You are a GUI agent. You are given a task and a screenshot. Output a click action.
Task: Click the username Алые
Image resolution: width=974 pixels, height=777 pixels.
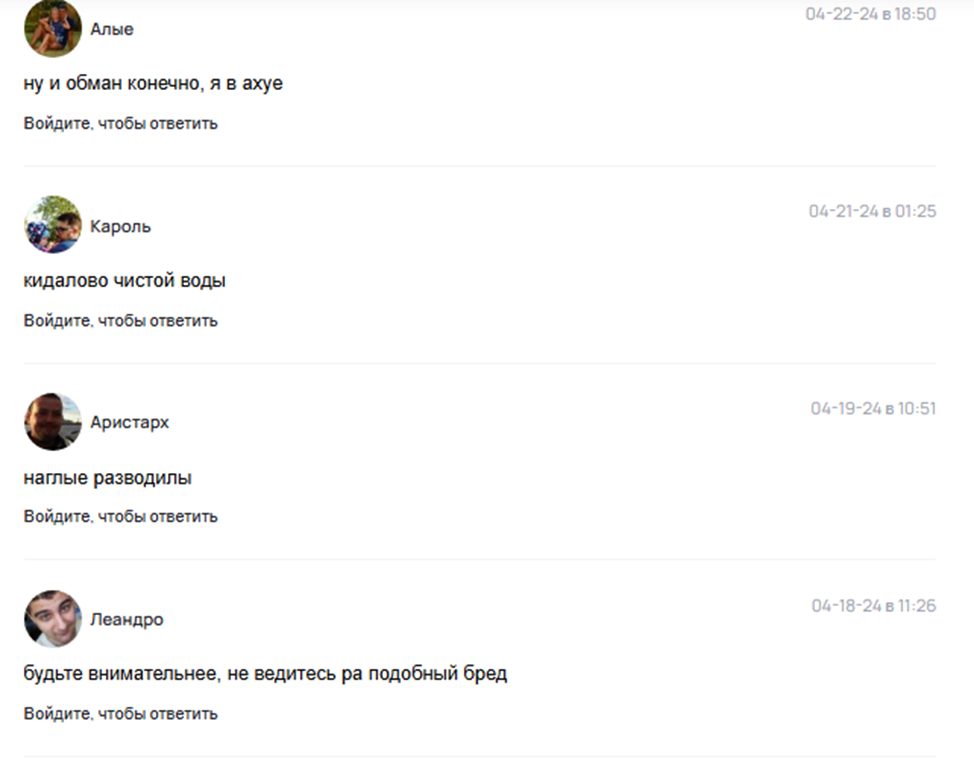pyautogui.click(x=112, y=29)
